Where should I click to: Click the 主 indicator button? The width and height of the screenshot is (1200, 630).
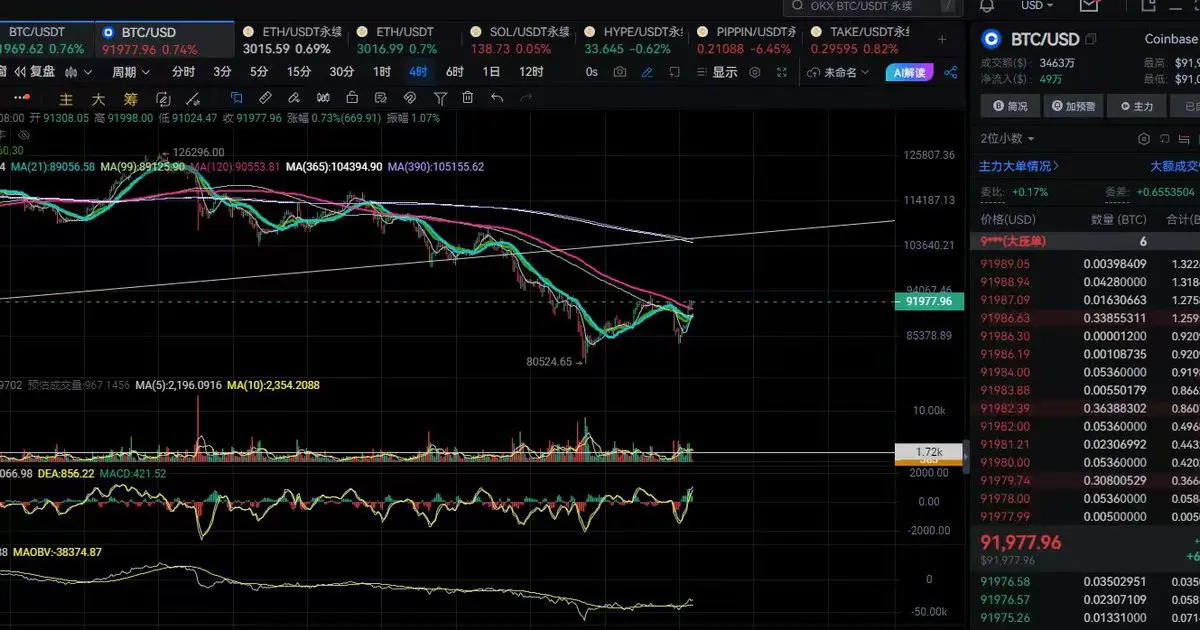click(x=67, y=99)
